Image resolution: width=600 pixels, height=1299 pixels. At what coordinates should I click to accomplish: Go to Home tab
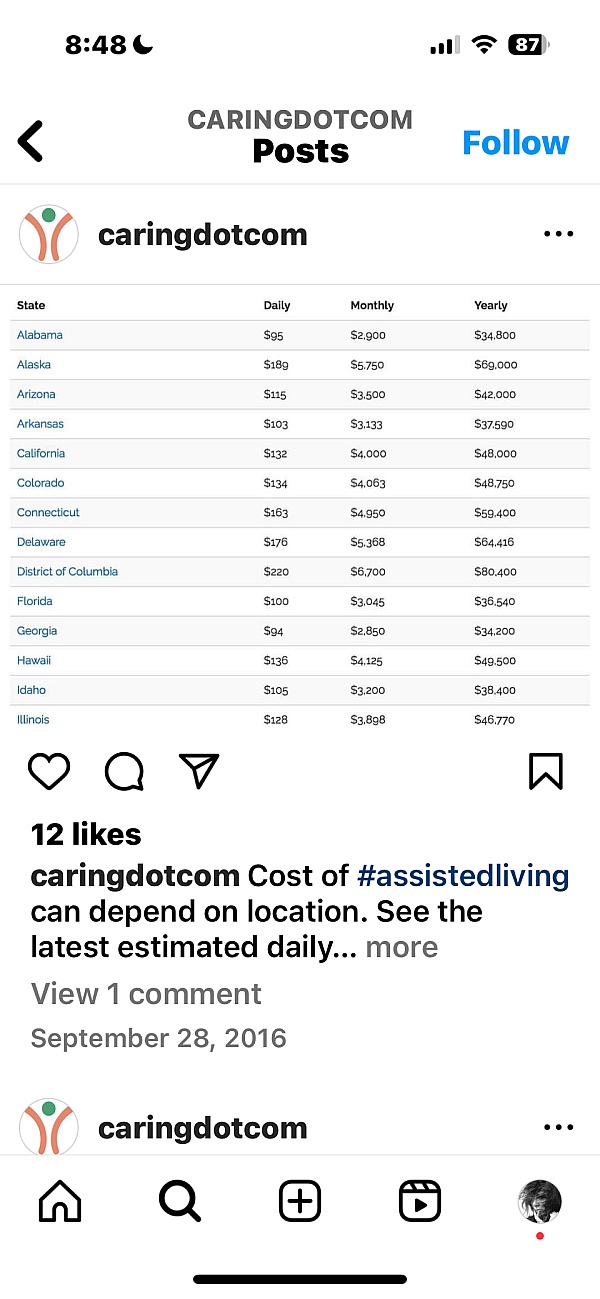pos(60,1201)
